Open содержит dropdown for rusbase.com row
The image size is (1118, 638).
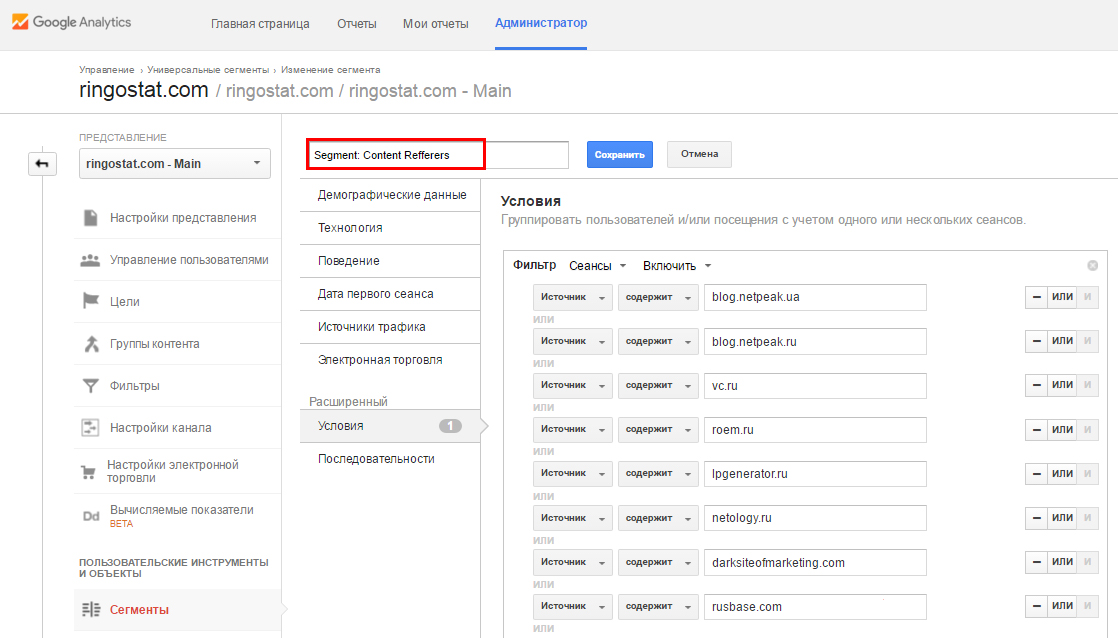[x=658, y=606]
